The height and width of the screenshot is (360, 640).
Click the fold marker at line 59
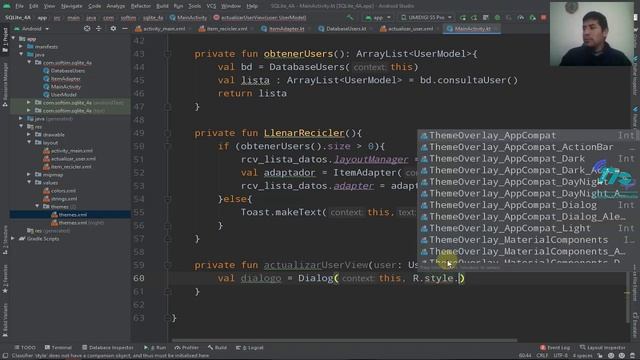click(x=167, y=265)
